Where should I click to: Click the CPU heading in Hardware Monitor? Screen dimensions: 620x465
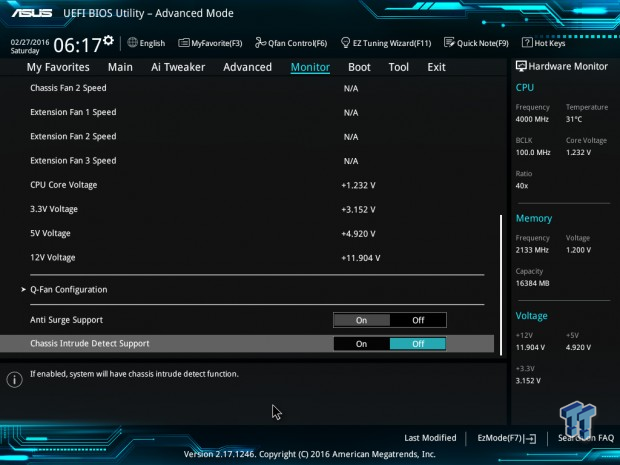(x=525, y=87)
